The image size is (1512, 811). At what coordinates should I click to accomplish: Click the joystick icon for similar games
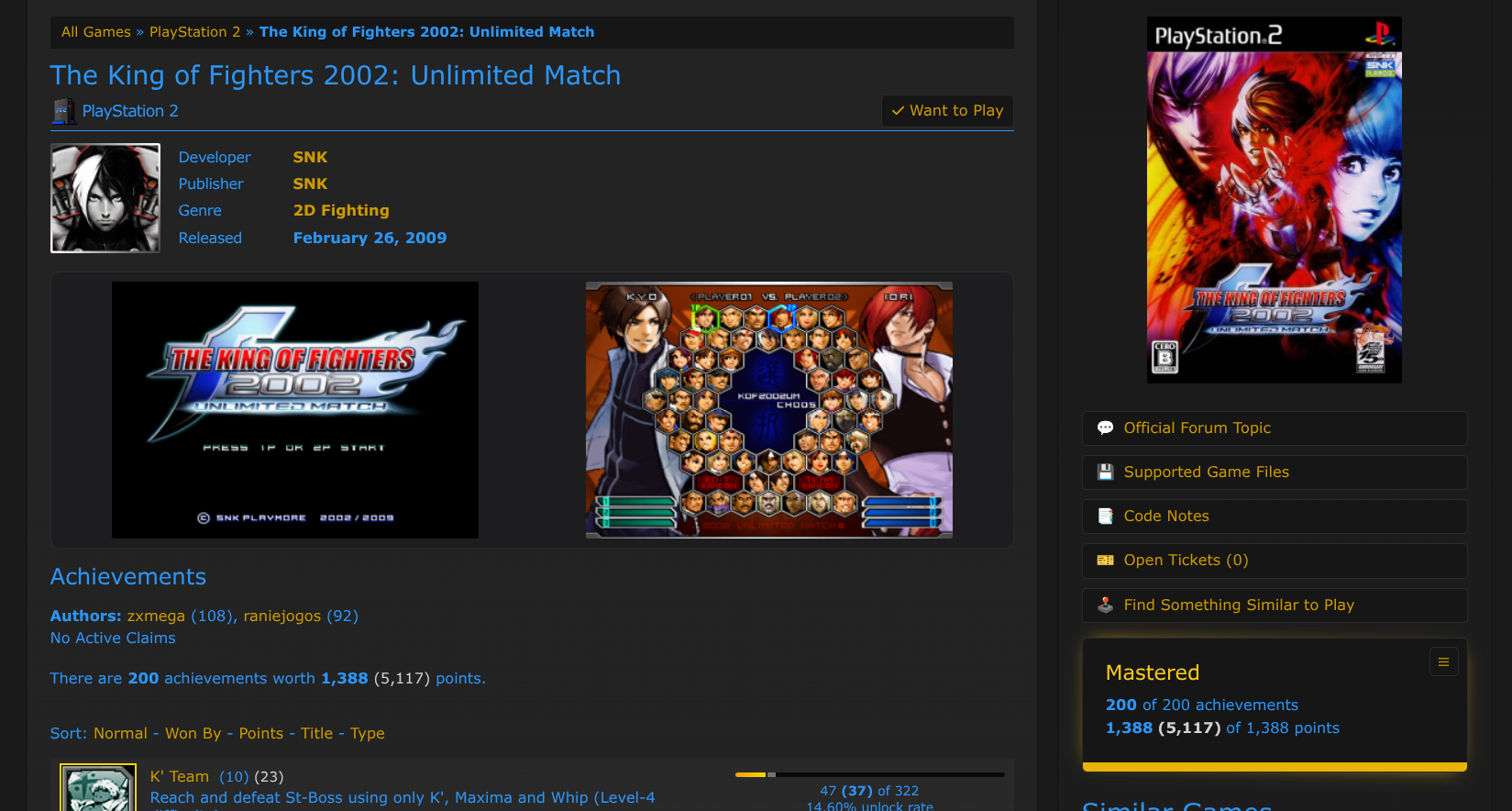pos(1106,605)
